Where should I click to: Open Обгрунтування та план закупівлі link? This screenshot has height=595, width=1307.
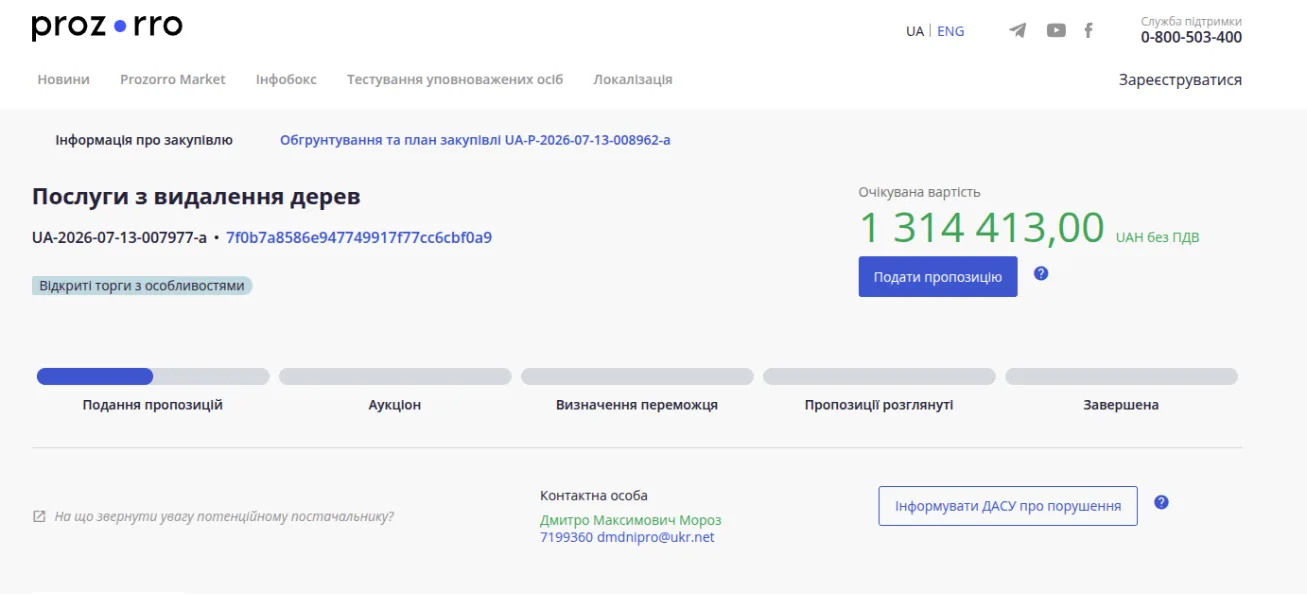475,140
